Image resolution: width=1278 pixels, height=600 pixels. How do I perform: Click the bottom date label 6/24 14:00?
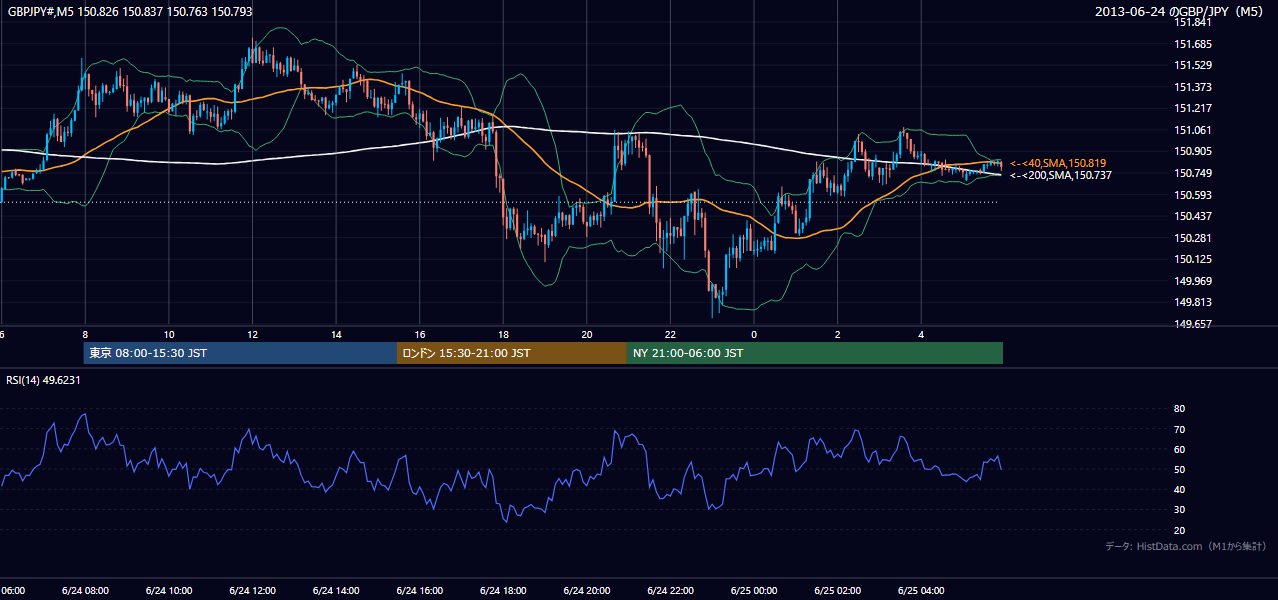click(x=336, y=590)
